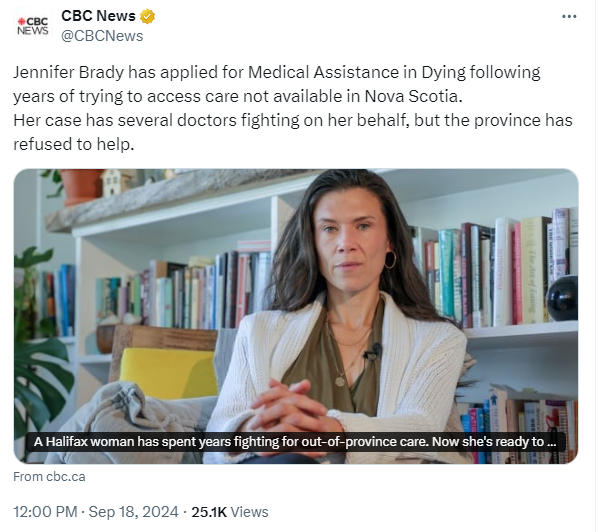The image size is (608, 532).
Task: Click the Sep 18, 2024 date
Action: [x=134, y=511]
